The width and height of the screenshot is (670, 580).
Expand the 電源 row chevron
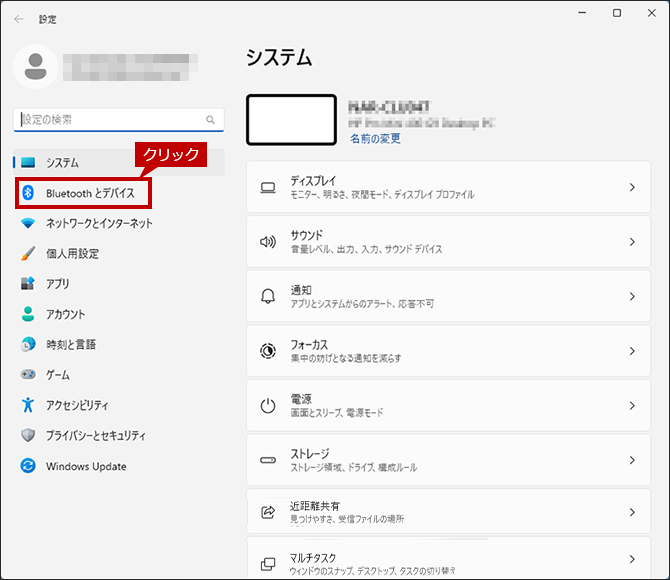point(632,406)
